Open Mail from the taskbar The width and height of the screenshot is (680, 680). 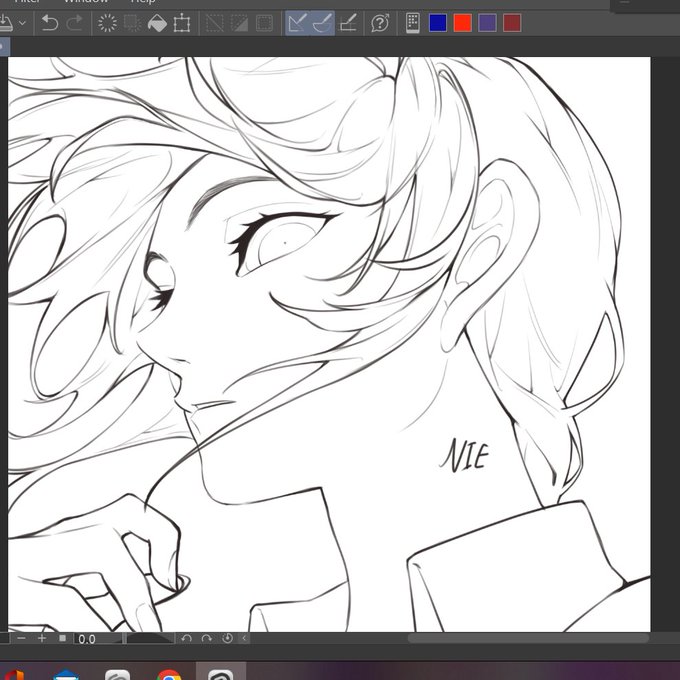tap(65, 675)
